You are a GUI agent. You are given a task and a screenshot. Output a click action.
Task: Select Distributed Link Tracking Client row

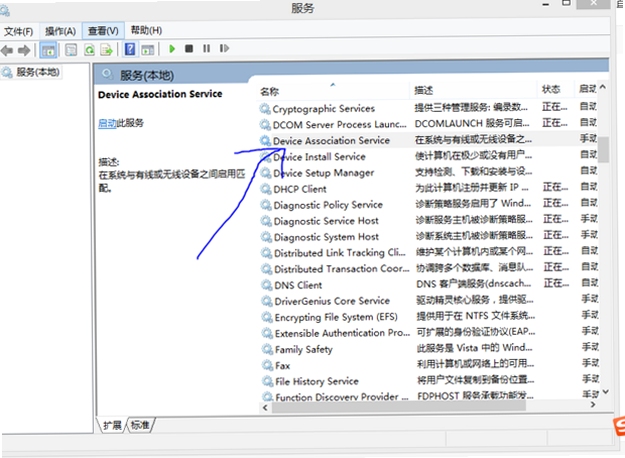point(429,252)
